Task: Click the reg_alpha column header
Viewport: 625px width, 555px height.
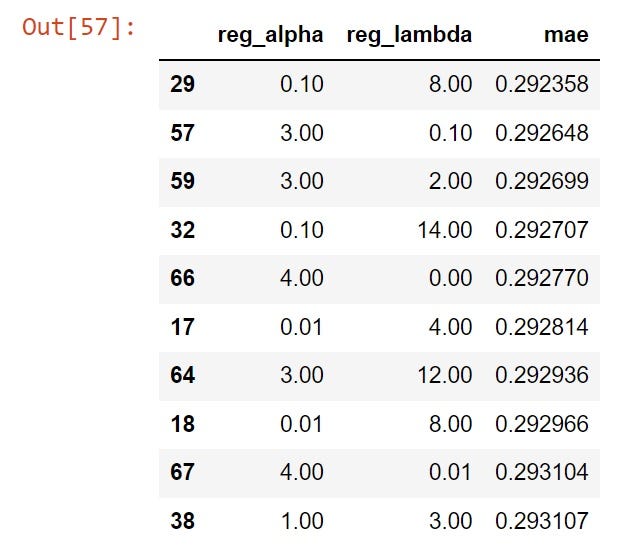Action: click(270, 35)
